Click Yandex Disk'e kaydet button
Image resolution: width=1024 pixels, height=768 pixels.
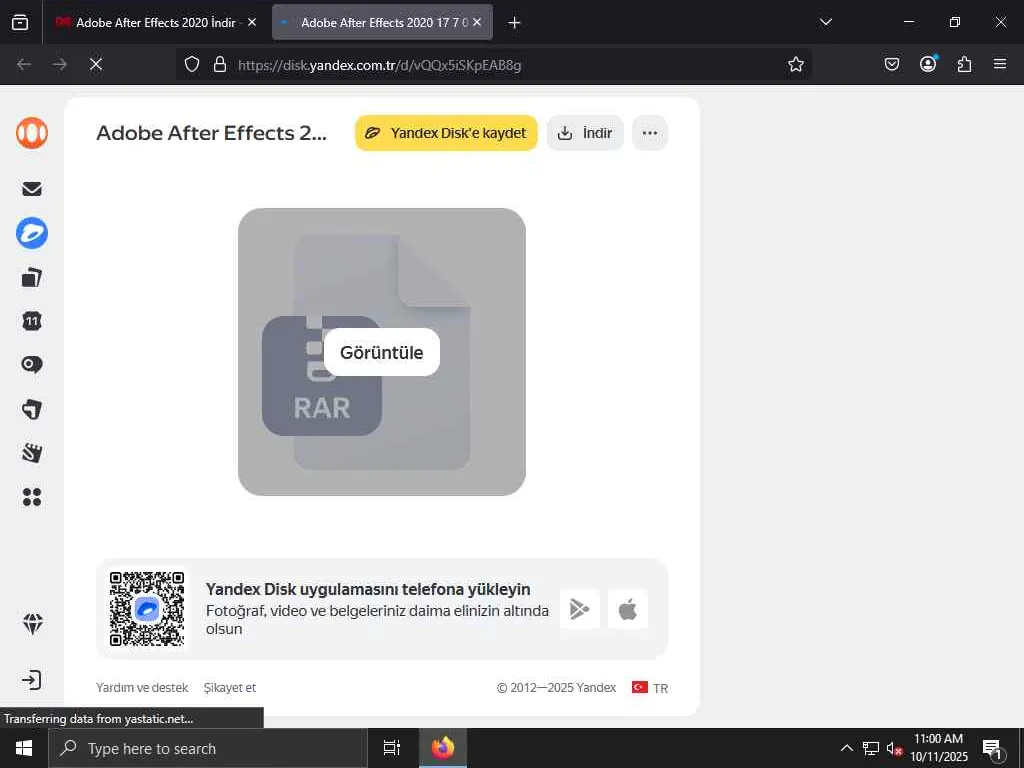tap(446, 133)
